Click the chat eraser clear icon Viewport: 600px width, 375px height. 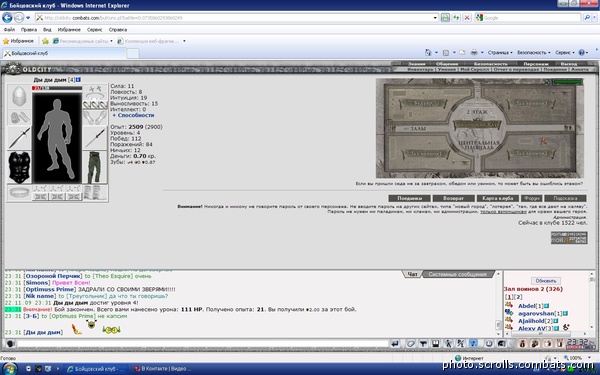411,344
